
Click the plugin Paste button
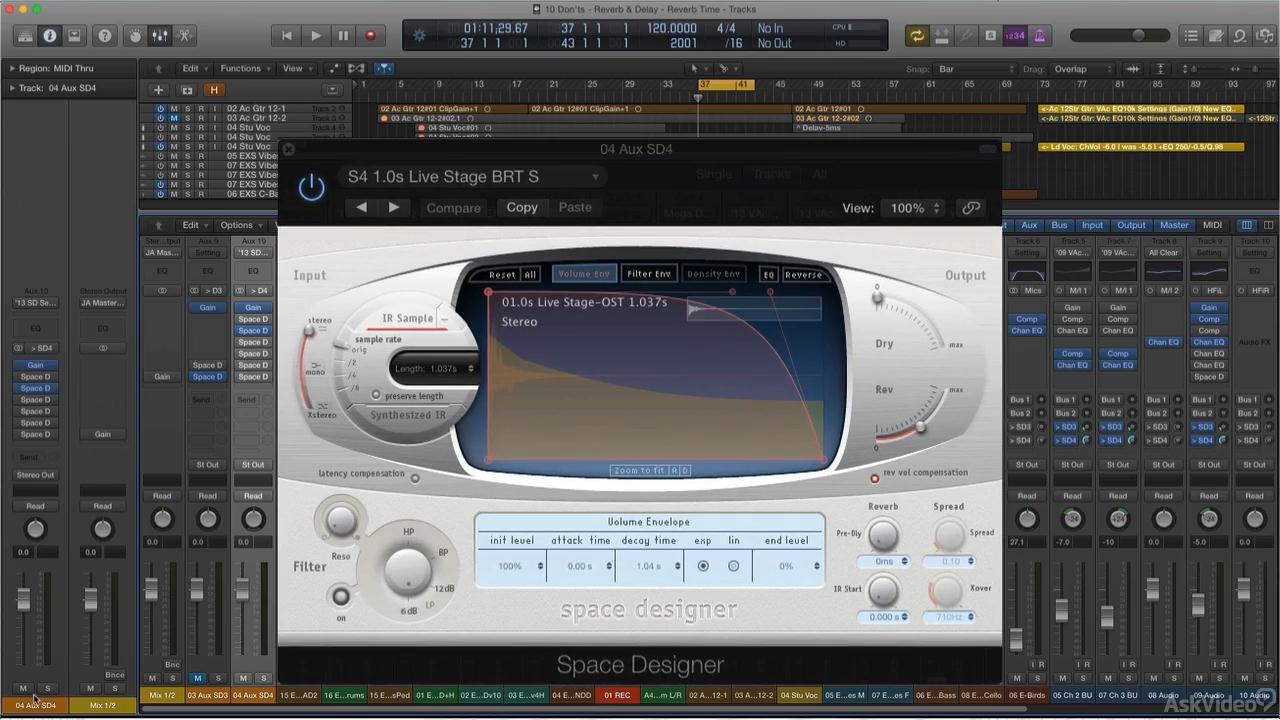point(575,207)
